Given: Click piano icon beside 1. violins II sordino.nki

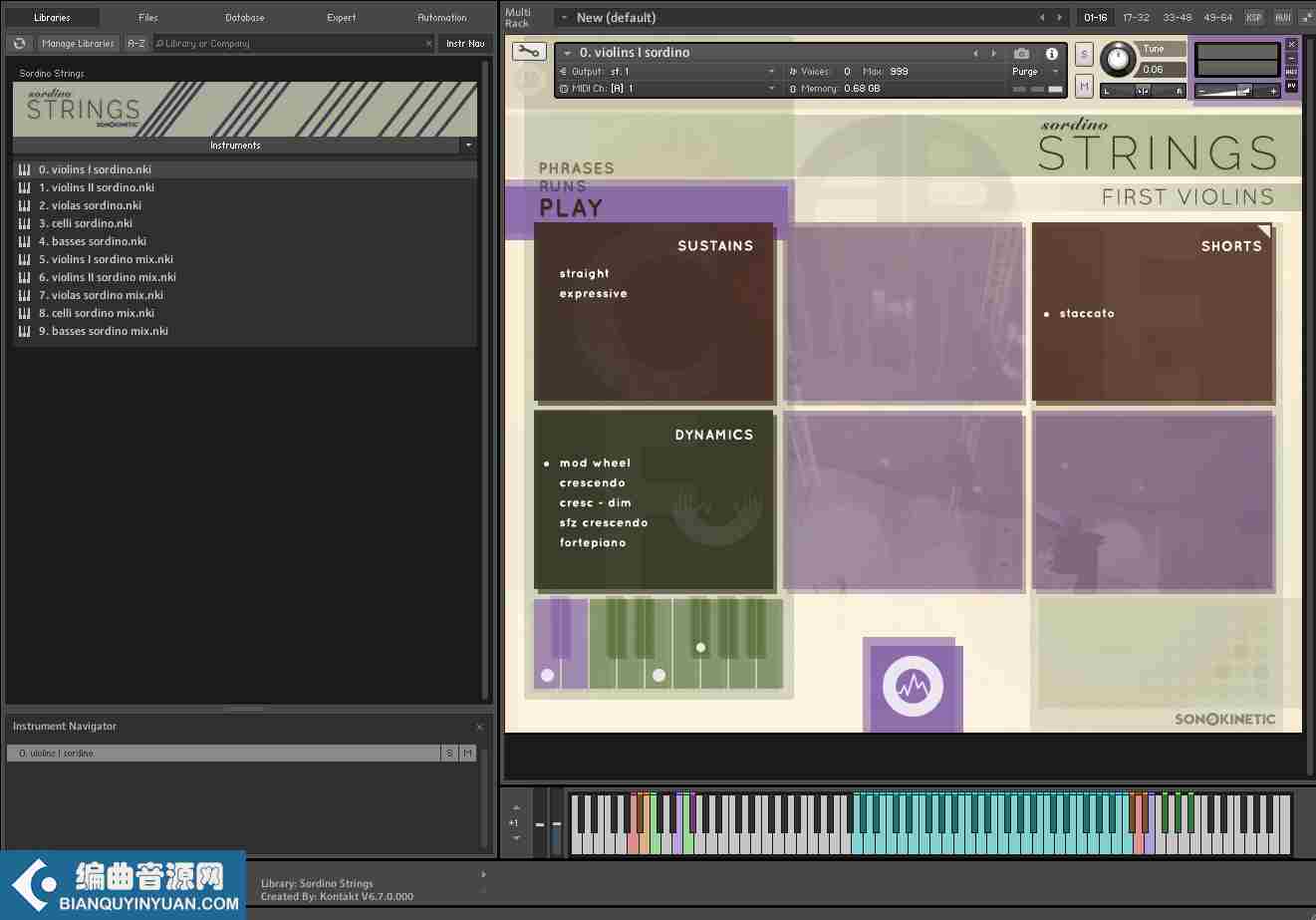Looking at the screenshot, I should [x=25, y=187].
